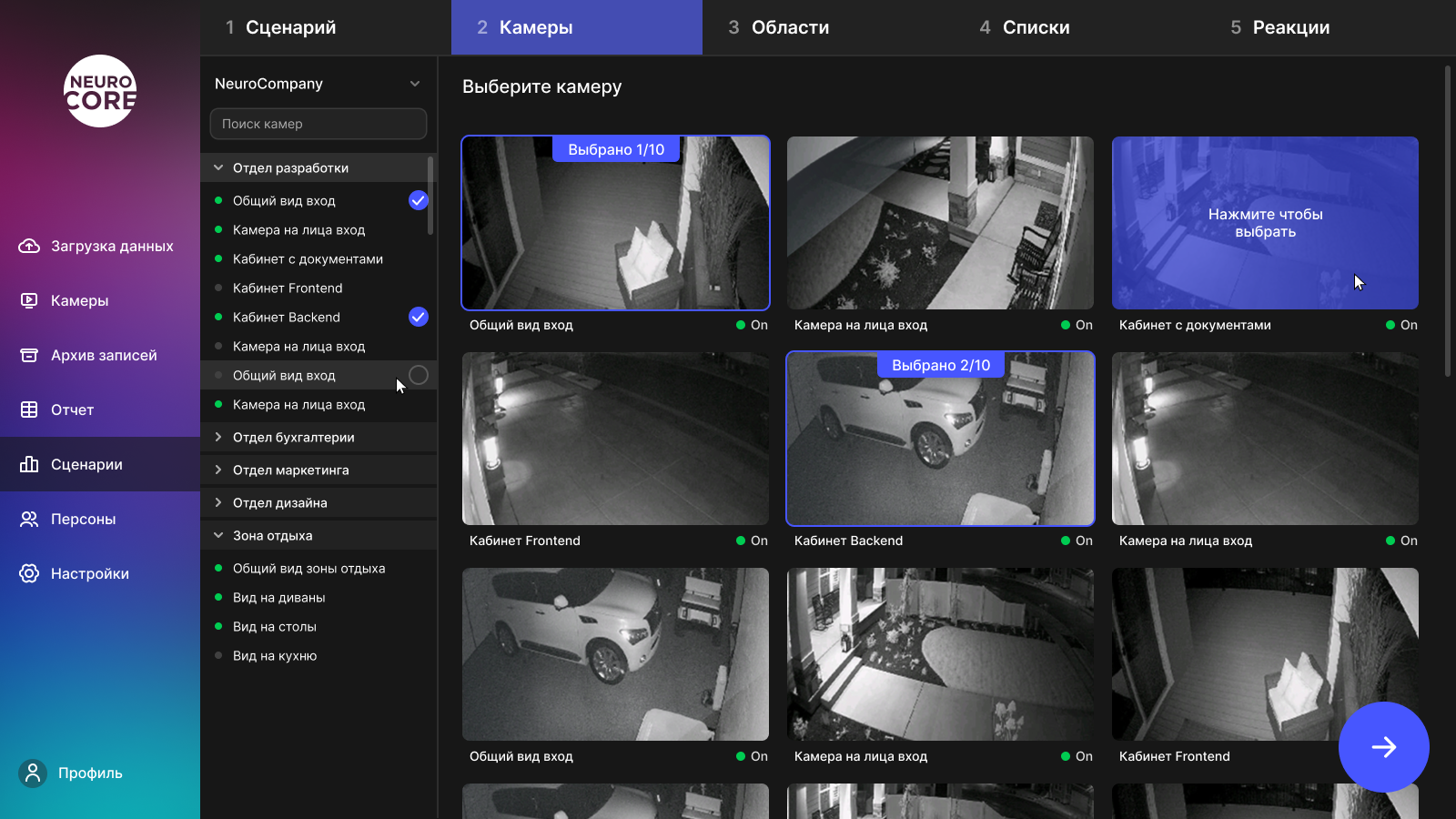Click the Профиль avatar icon
The image size is (1456, 819).
click(33, 773)
